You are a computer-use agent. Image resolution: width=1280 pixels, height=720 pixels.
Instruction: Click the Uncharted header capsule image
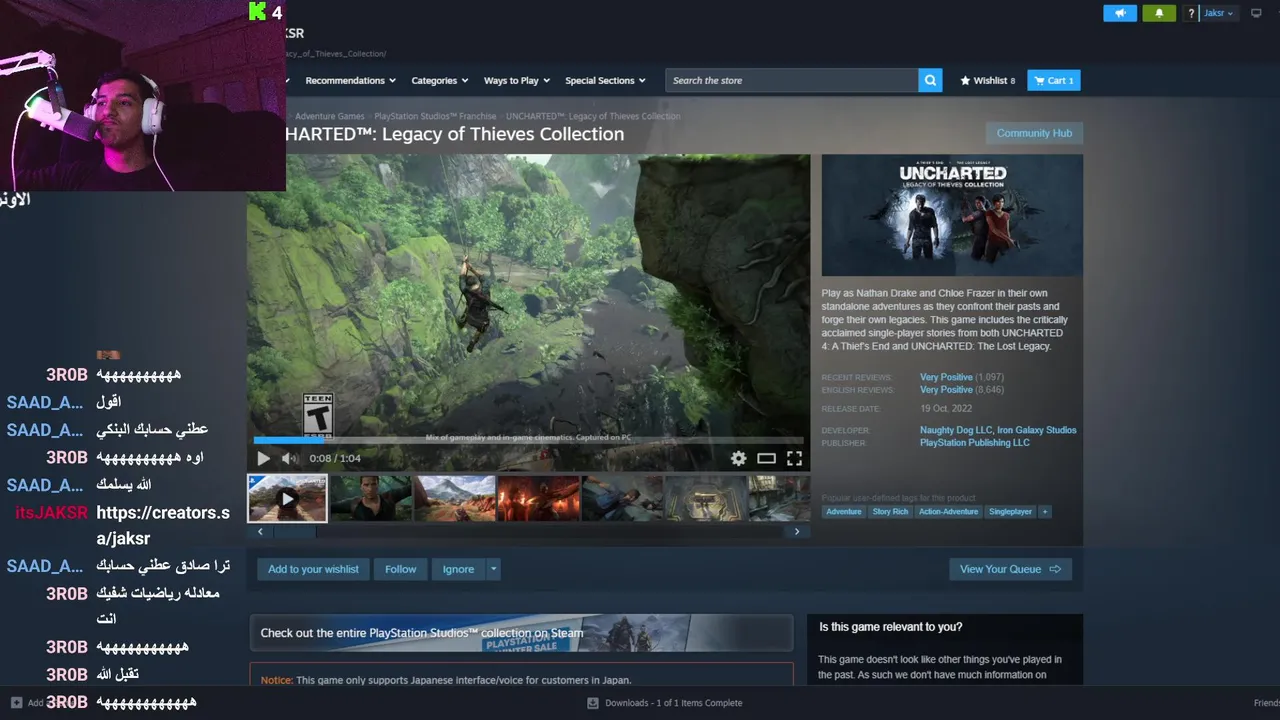(952, 215)
